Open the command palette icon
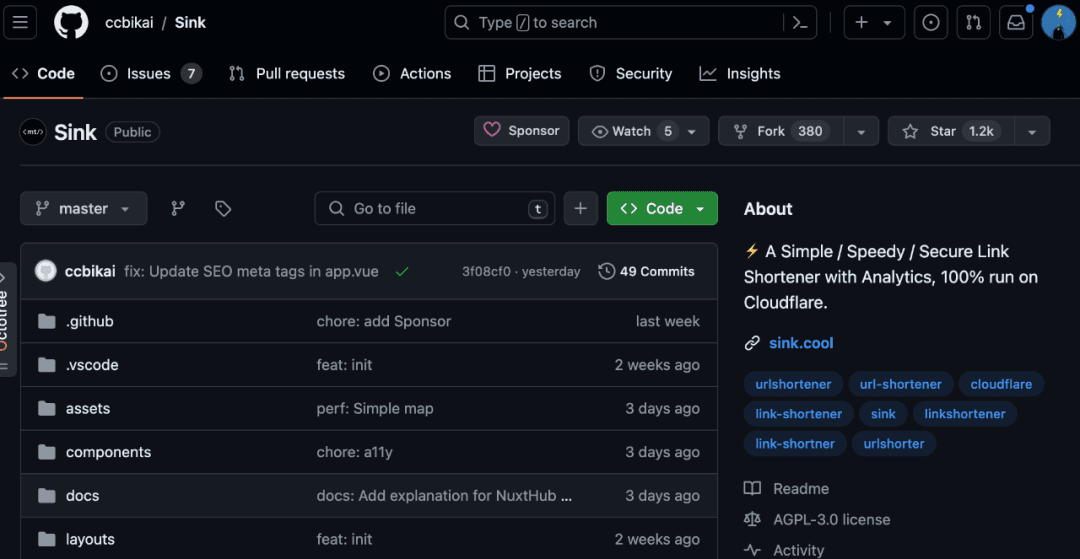Screen dimensions: 1080x559 point(799,22)
